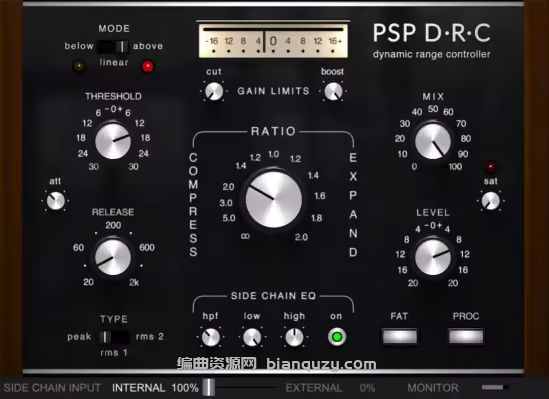Click the FAT button
Viewport: 549px width, 399px height.
pos(399,337)
